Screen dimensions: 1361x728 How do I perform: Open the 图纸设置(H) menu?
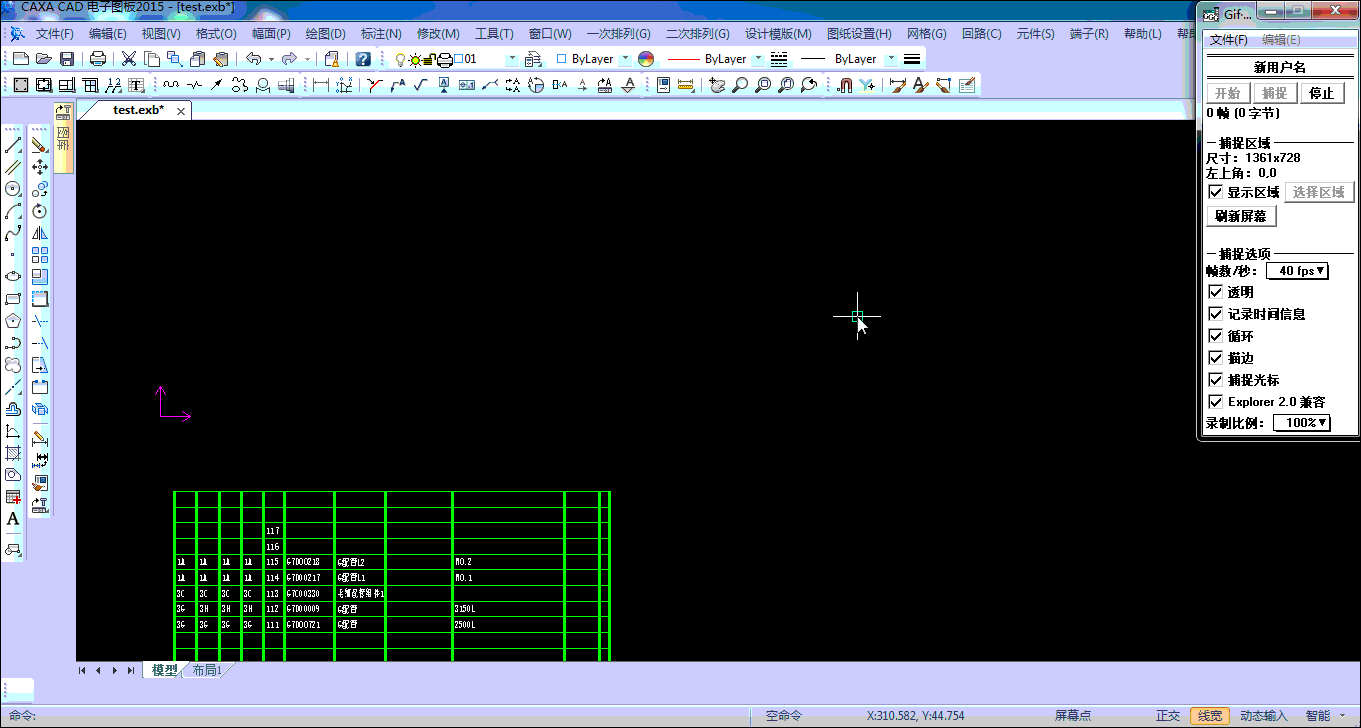click(x=859, y=34)
